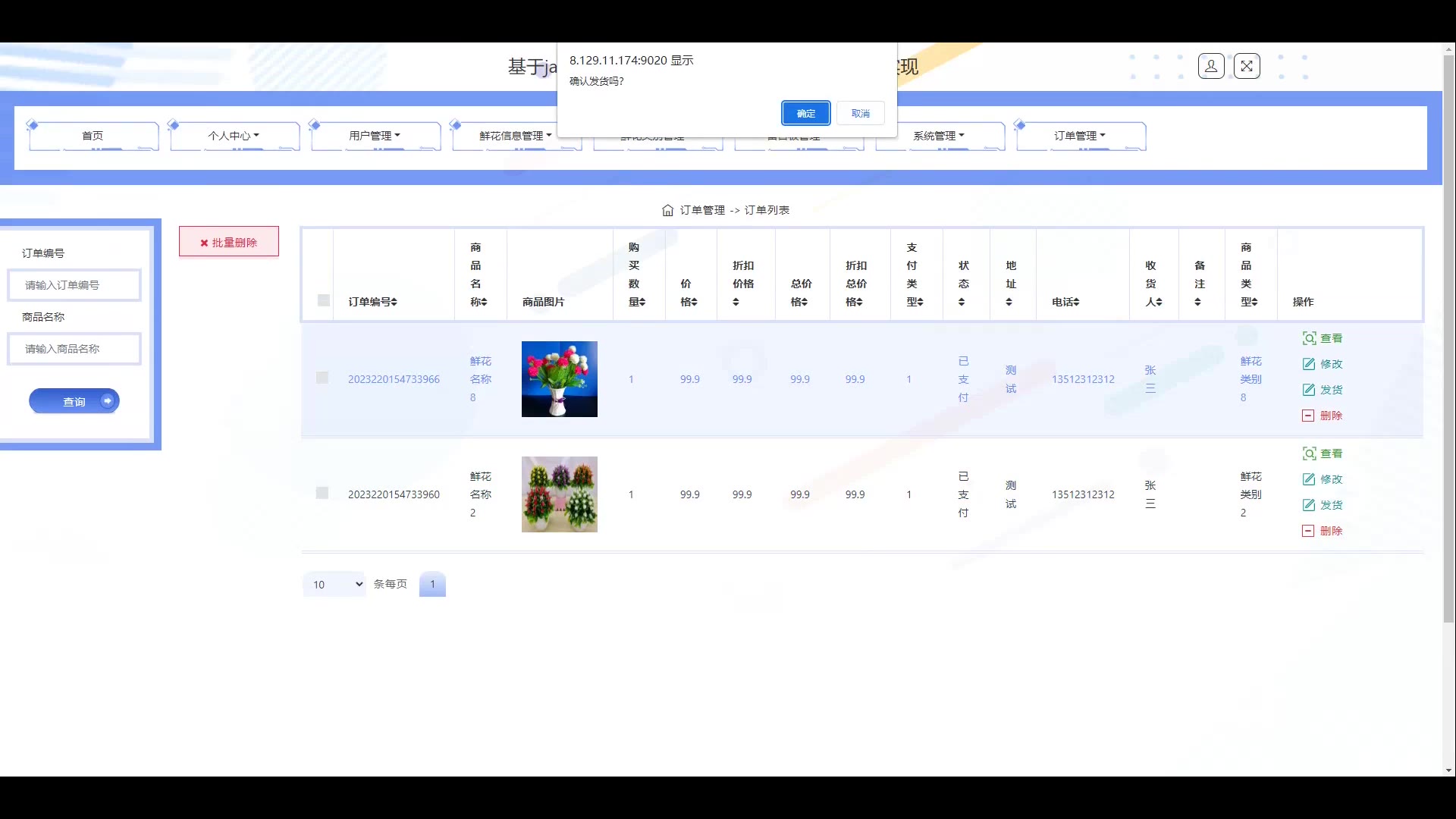This screenshot has height=819, width=1456.
Task: Click the 修改 edit icon for the first order
Action: 1309,364
